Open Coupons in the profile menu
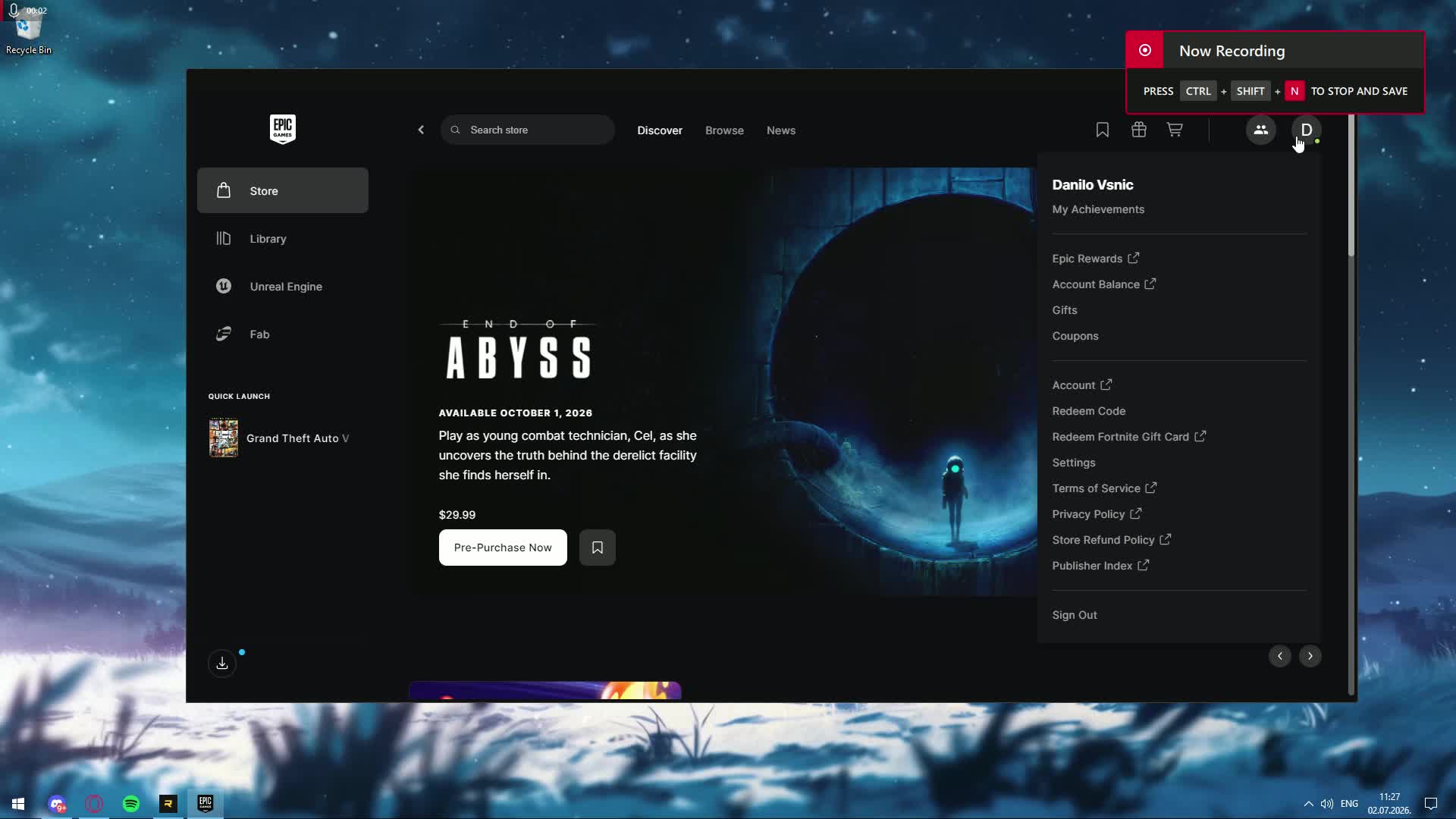This screenshot has width=1456, height=819. pos(1075,336)
